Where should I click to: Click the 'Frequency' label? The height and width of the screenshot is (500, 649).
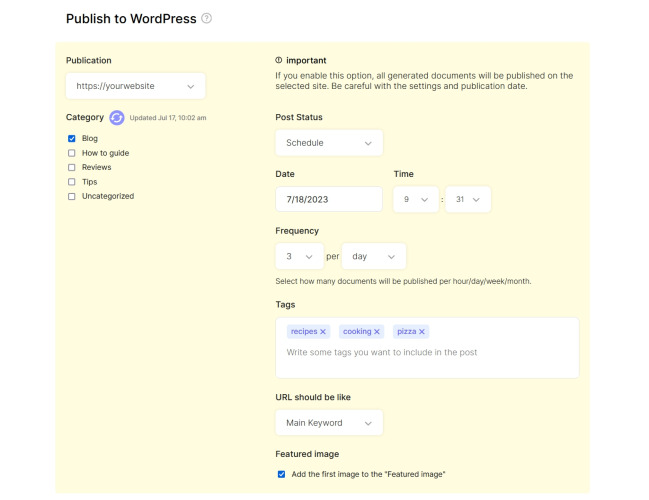pos(297,231)
